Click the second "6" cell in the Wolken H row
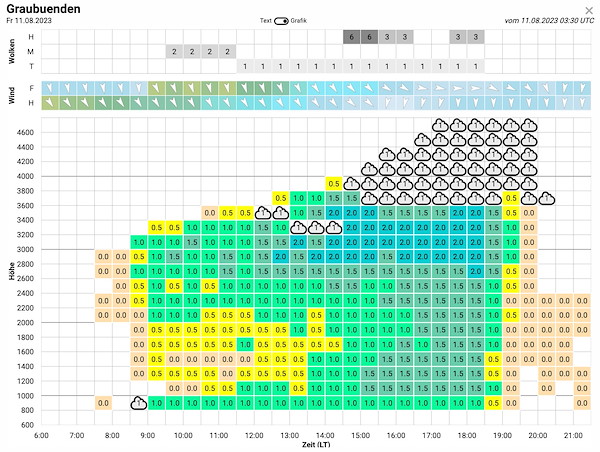 click(369, 37)
